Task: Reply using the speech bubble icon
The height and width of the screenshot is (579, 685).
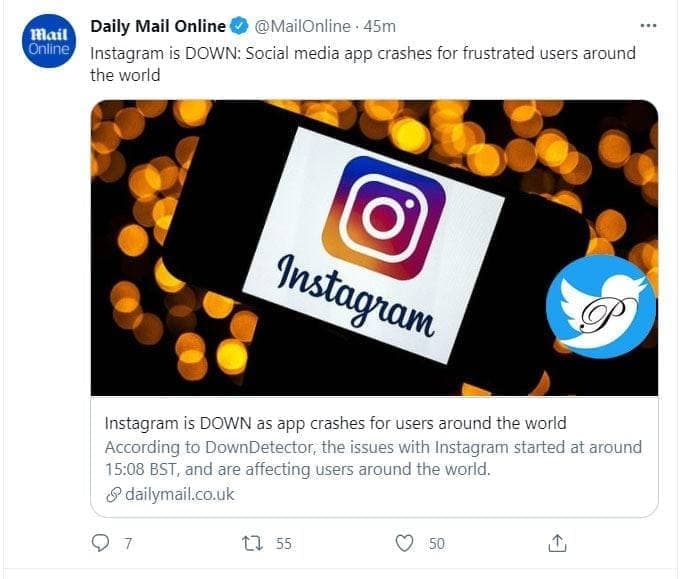Action: click(100, 543)
